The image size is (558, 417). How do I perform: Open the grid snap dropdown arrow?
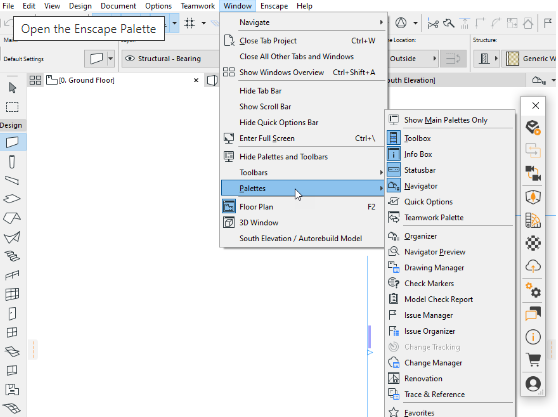204,23
